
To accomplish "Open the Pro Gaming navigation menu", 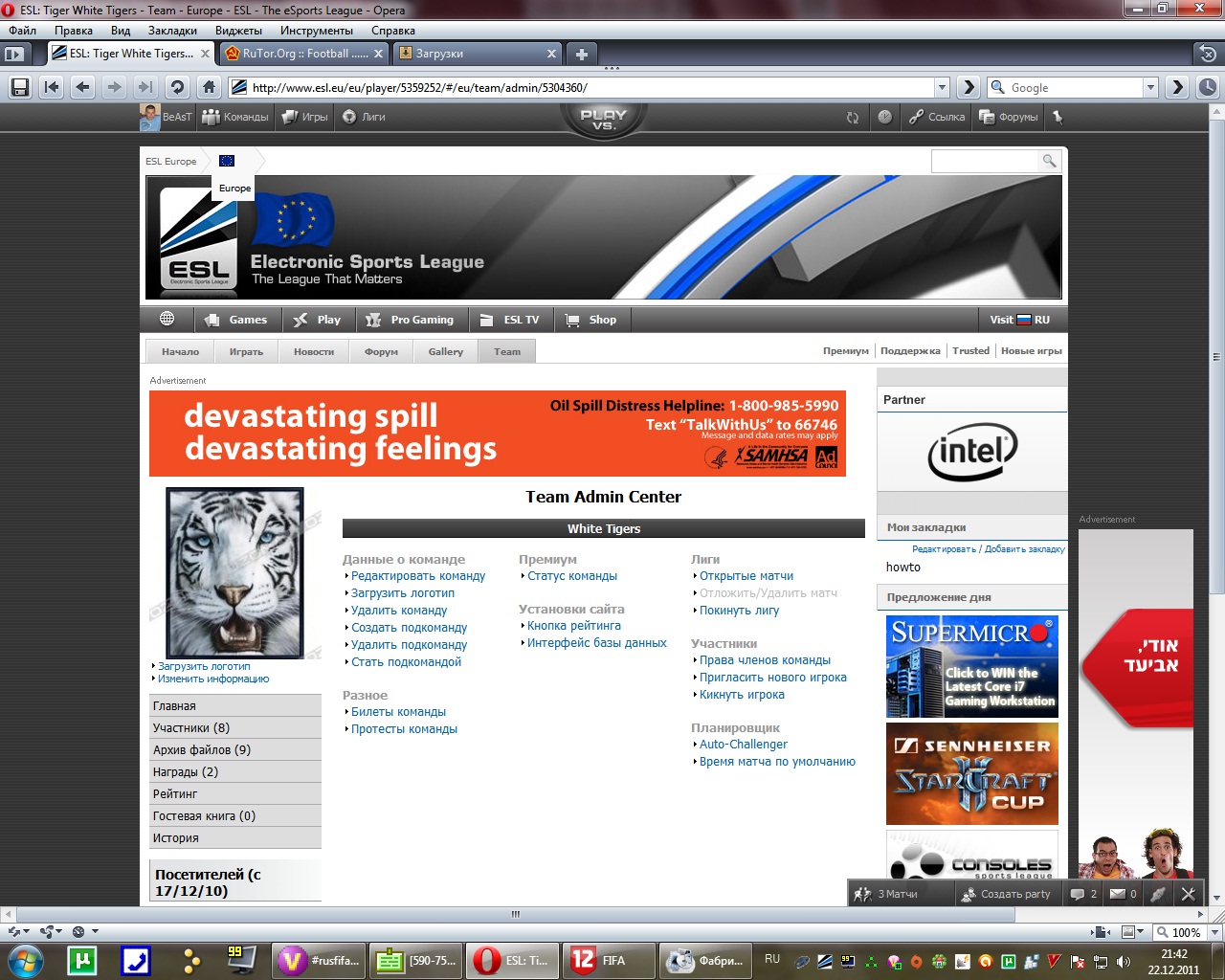I will tap(412, 320).
